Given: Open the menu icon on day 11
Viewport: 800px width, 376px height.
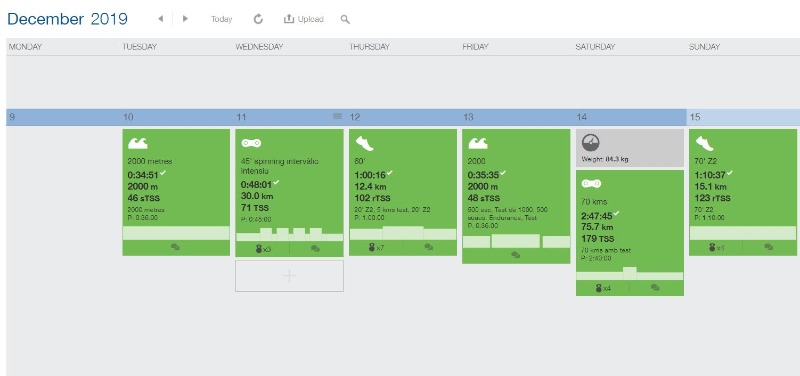Looking at the screenshot, I should [337, 116].
